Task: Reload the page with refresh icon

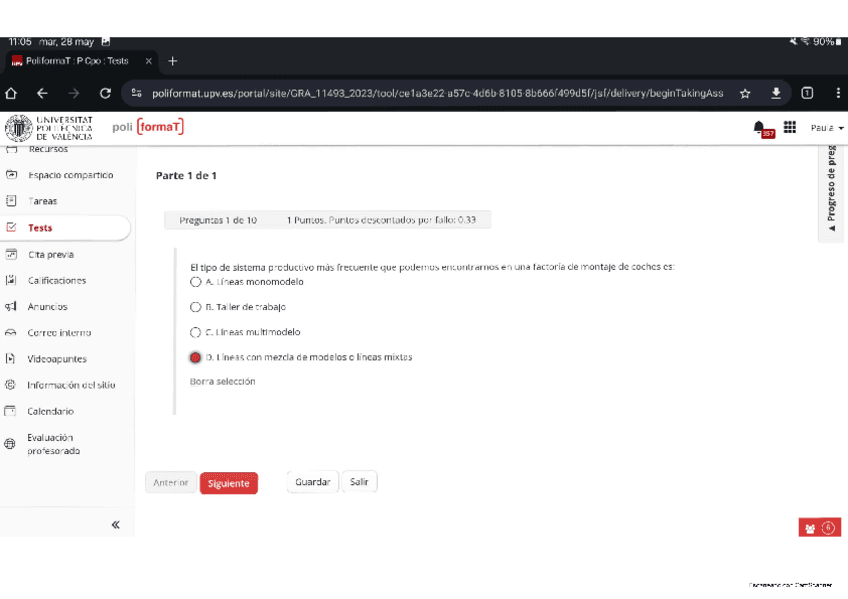Action: point(105,93)
